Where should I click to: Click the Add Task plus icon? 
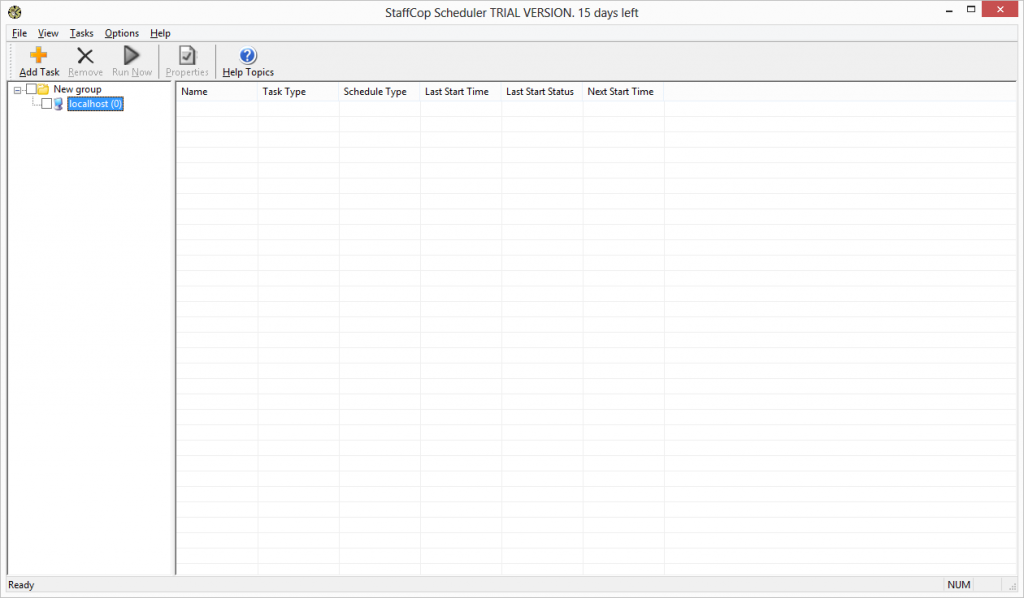(x=39, y=56)
